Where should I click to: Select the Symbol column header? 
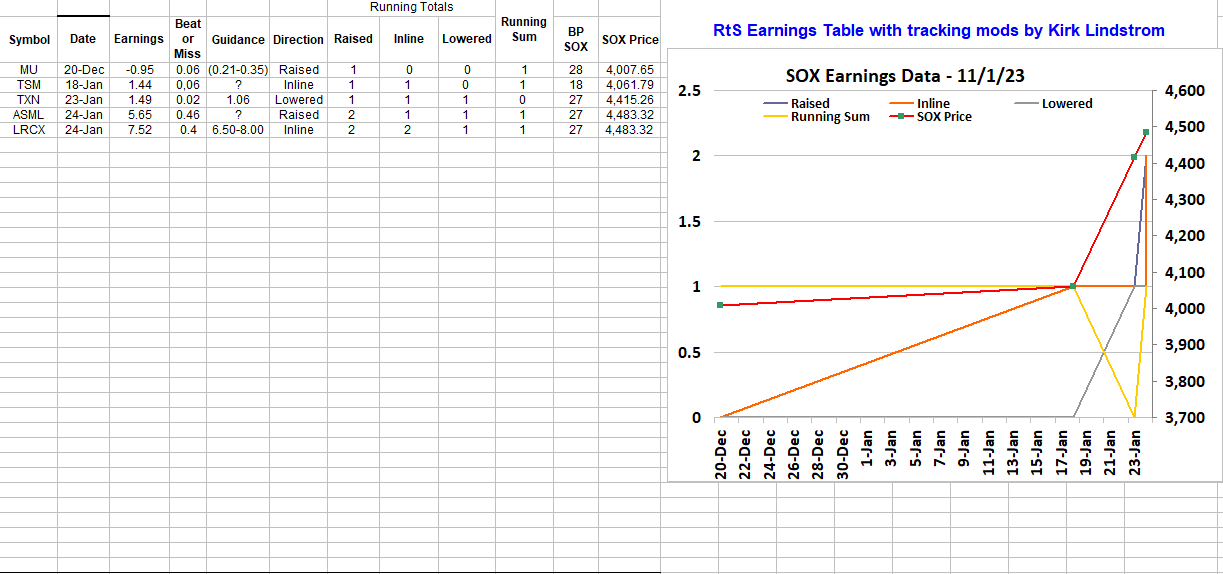[29, 40]
